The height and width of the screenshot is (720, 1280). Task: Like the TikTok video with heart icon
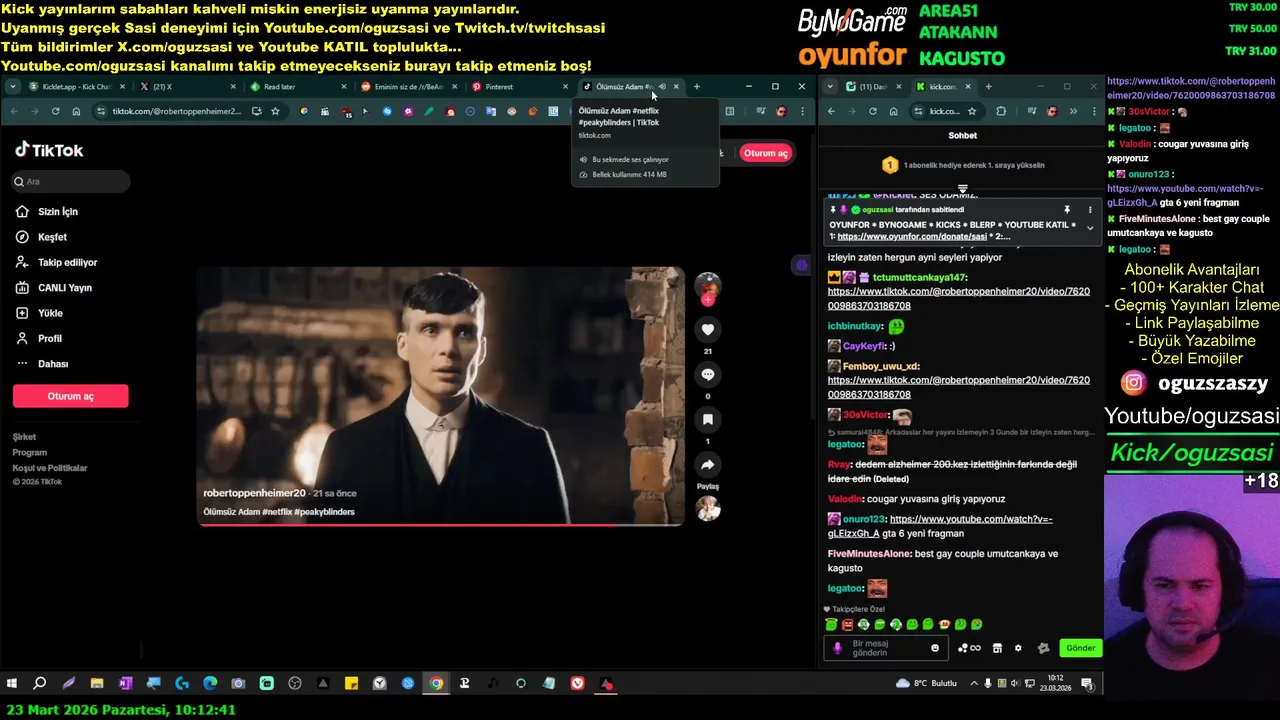click(707, 329)
